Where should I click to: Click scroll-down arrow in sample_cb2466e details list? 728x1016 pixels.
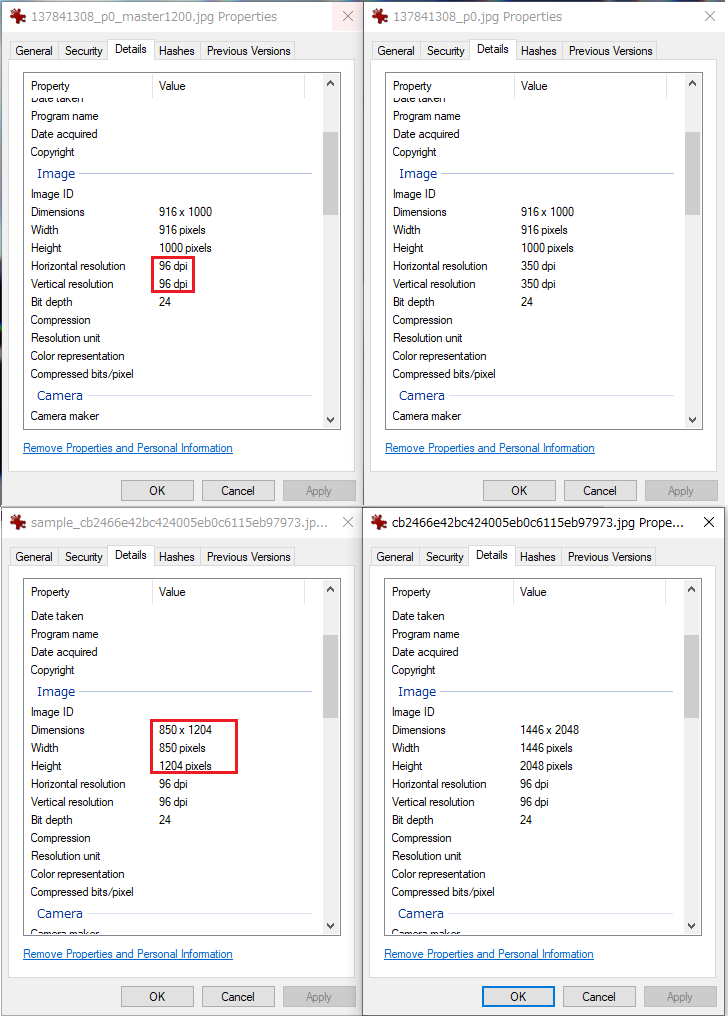330,926
